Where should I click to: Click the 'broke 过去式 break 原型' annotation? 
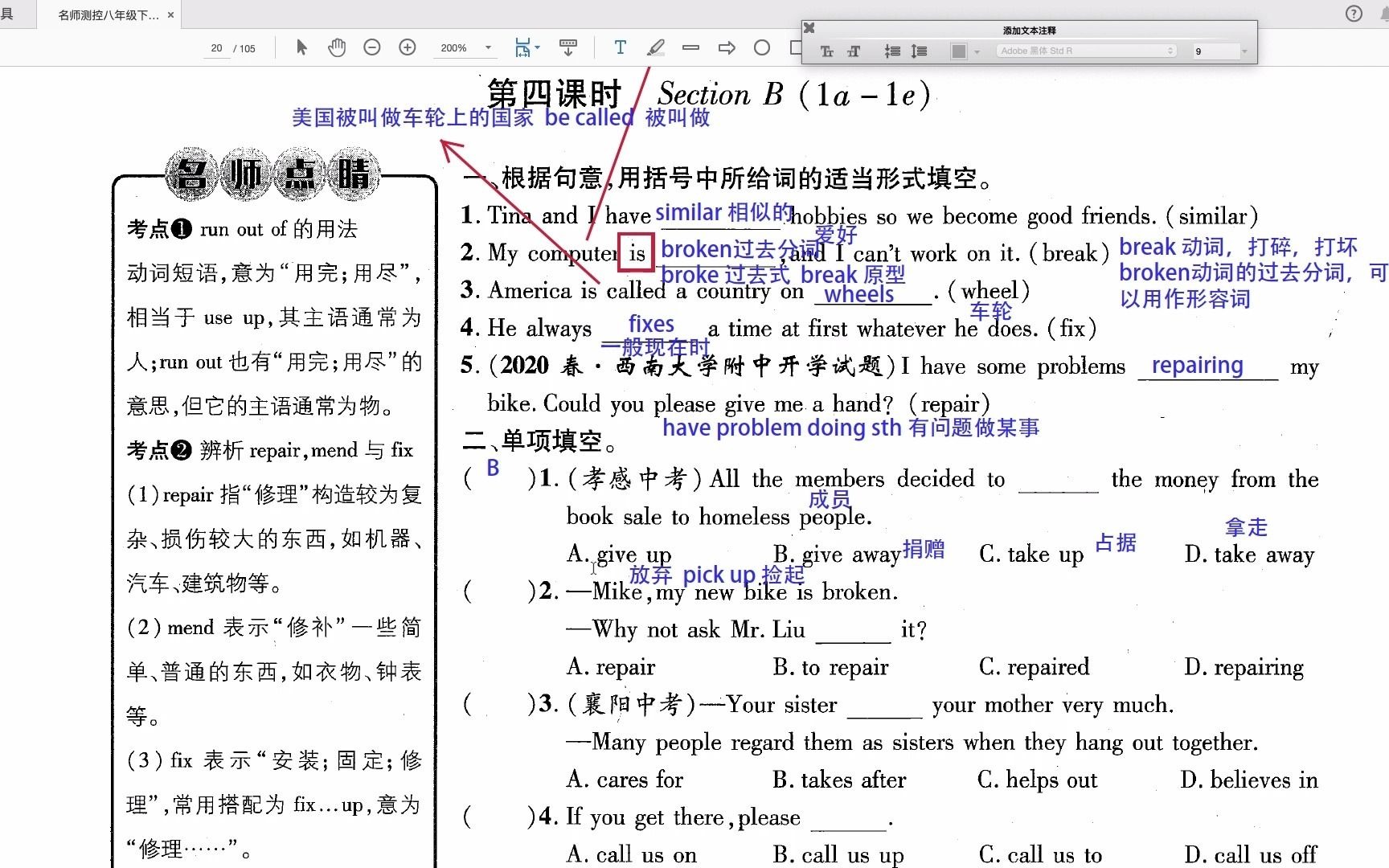[783, 274]
